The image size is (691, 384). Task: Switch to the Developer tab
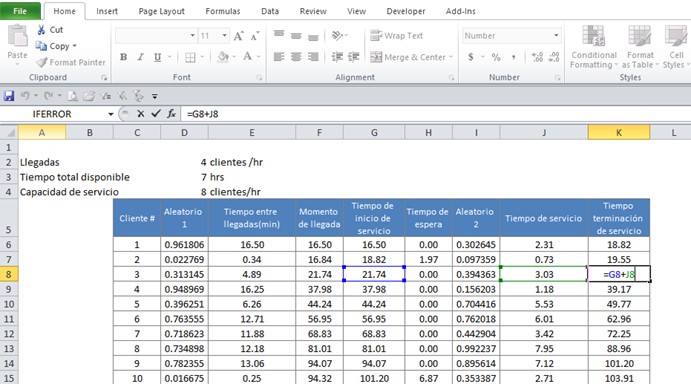click(406, 11)
